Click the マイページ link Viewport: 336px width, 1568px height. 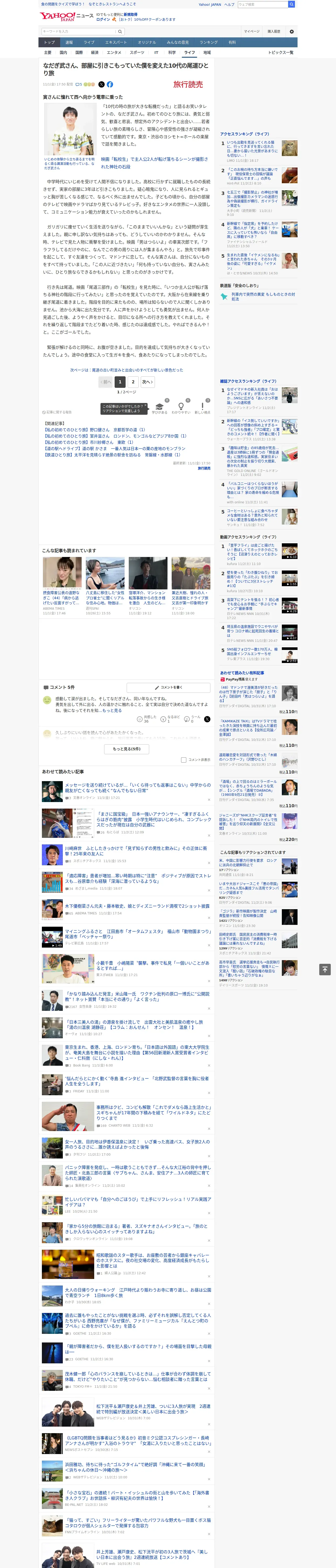[252, 31]
